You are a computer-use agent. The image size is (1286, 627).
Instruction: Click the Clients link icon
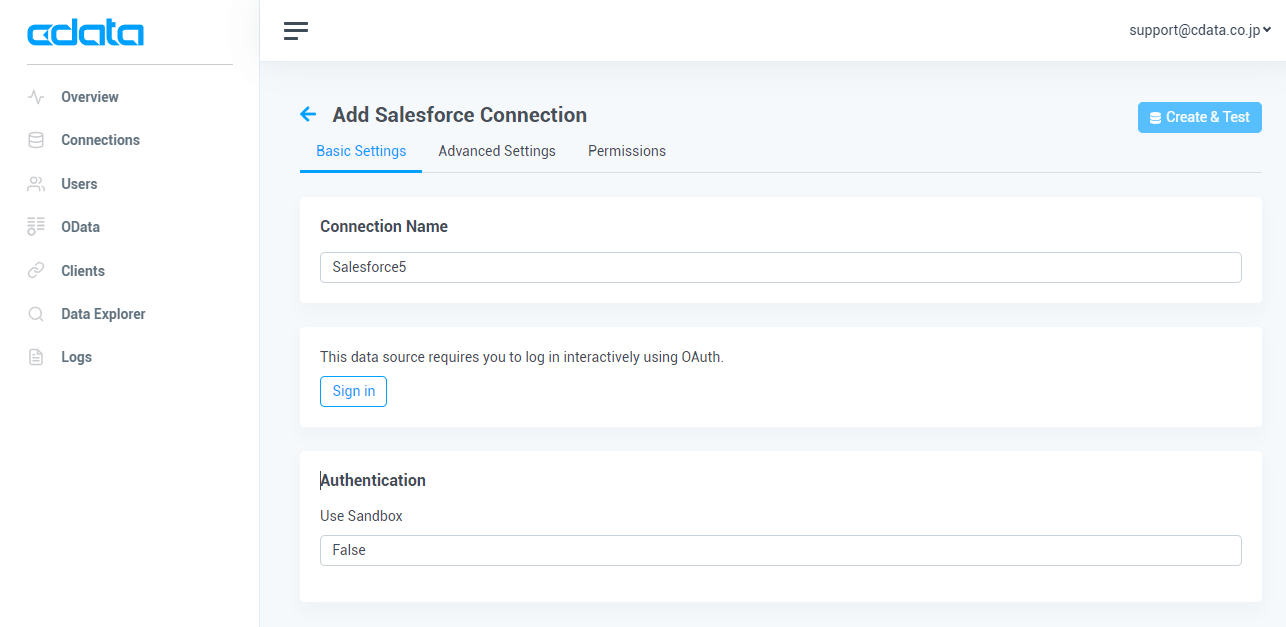36,271
